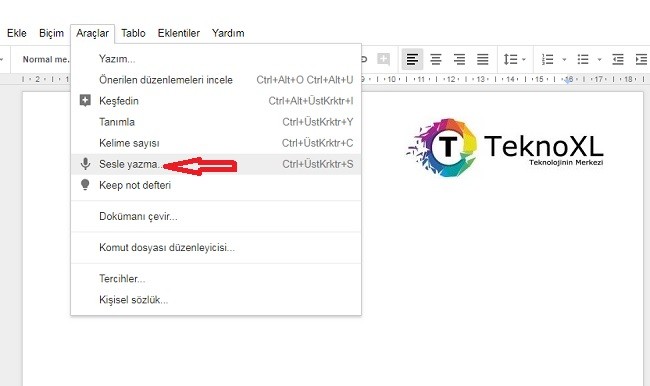Open the Normal me. style dropdown
Viewport: 650px width, 386px height.
point(46,59)
